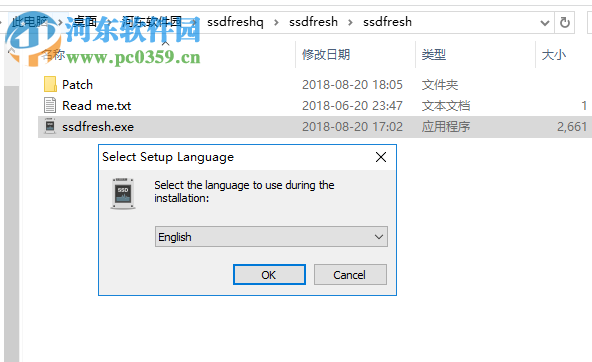Select the ssdfresh.exe application icon
The width and height of the screenshot is (592, 362).
coord(50,126)
